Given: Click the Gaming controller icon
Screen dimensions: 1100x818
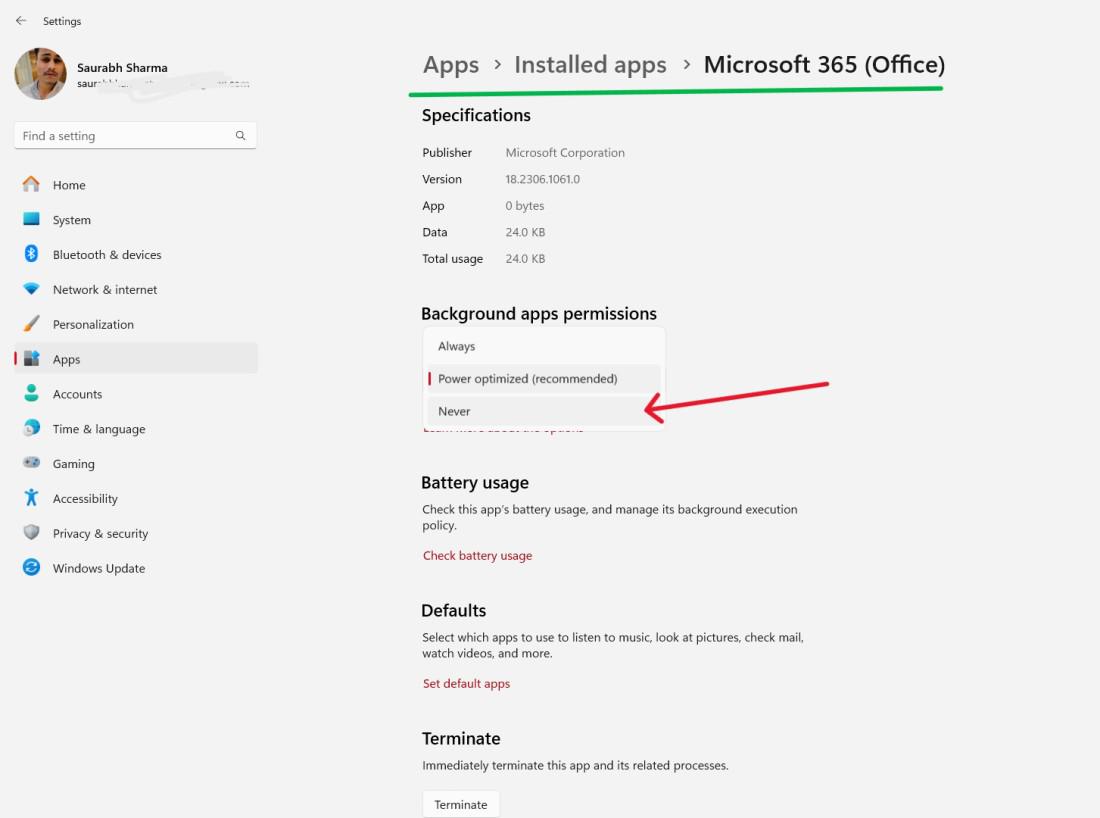Looking at the screenshot, I should click(x=31, y=464).
